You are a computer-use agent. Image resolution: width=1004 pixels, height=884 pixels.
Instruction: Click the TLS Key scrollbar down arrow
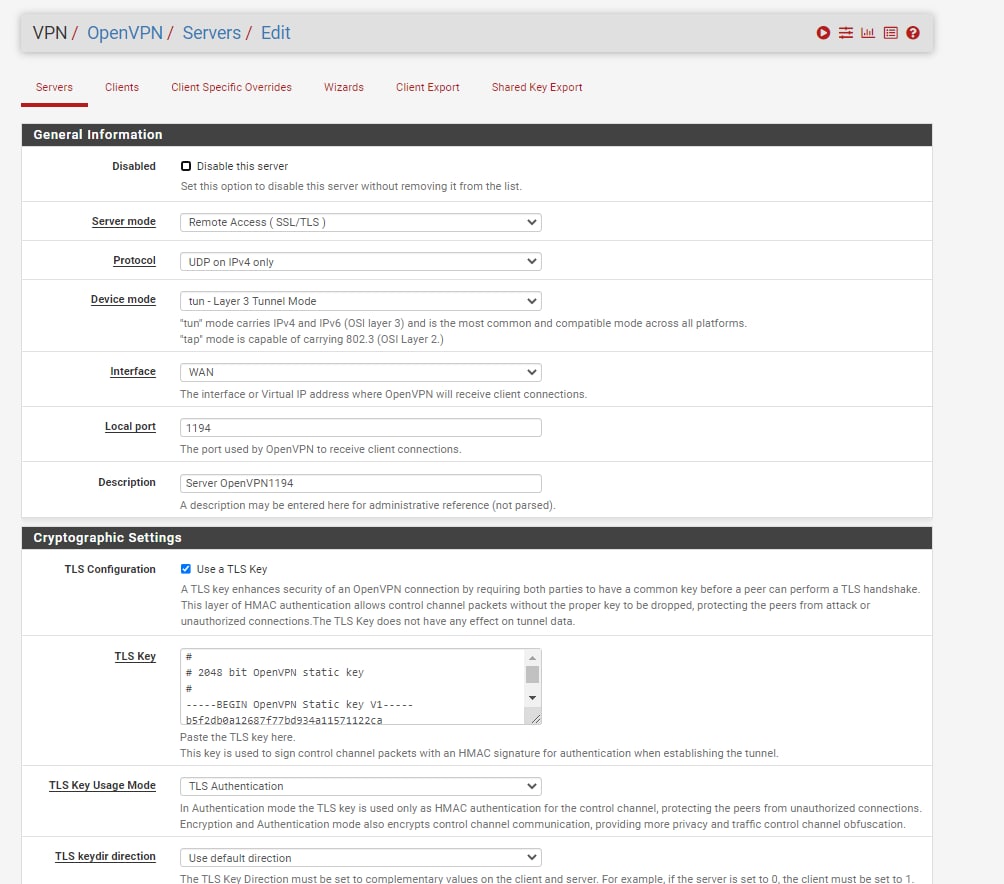(x=532, y=698)
